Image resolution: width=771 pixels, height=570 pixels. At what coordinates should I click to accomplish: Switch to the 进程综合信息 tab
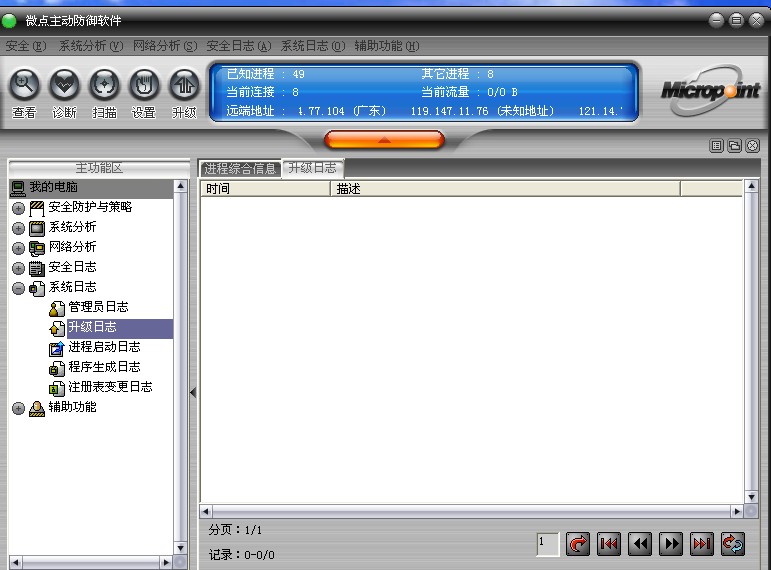click(240, 169)
